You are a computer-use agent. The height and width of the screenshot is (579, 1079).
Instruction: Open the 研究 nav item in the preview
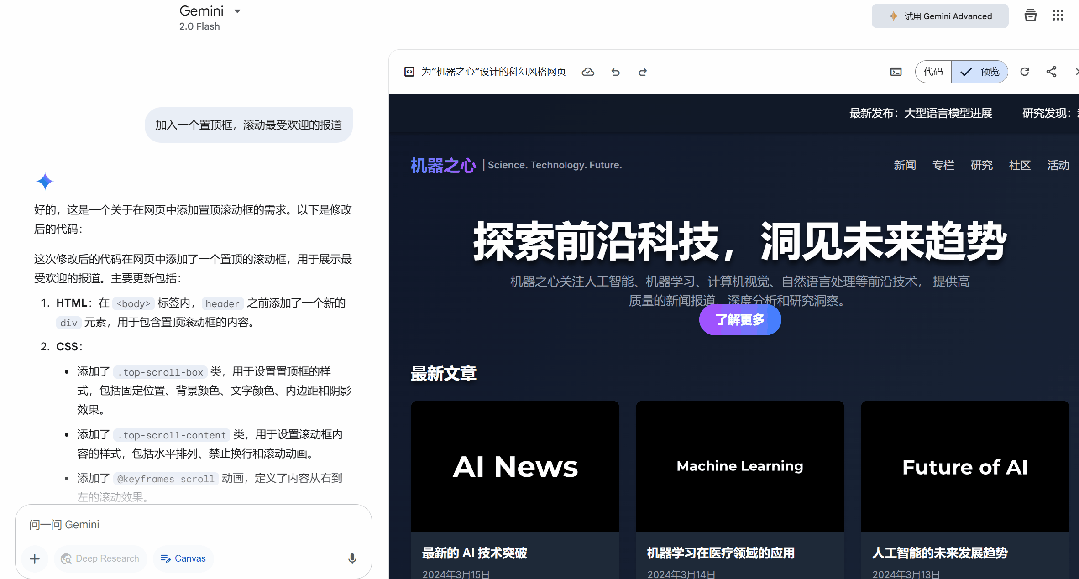click(981, 165)
